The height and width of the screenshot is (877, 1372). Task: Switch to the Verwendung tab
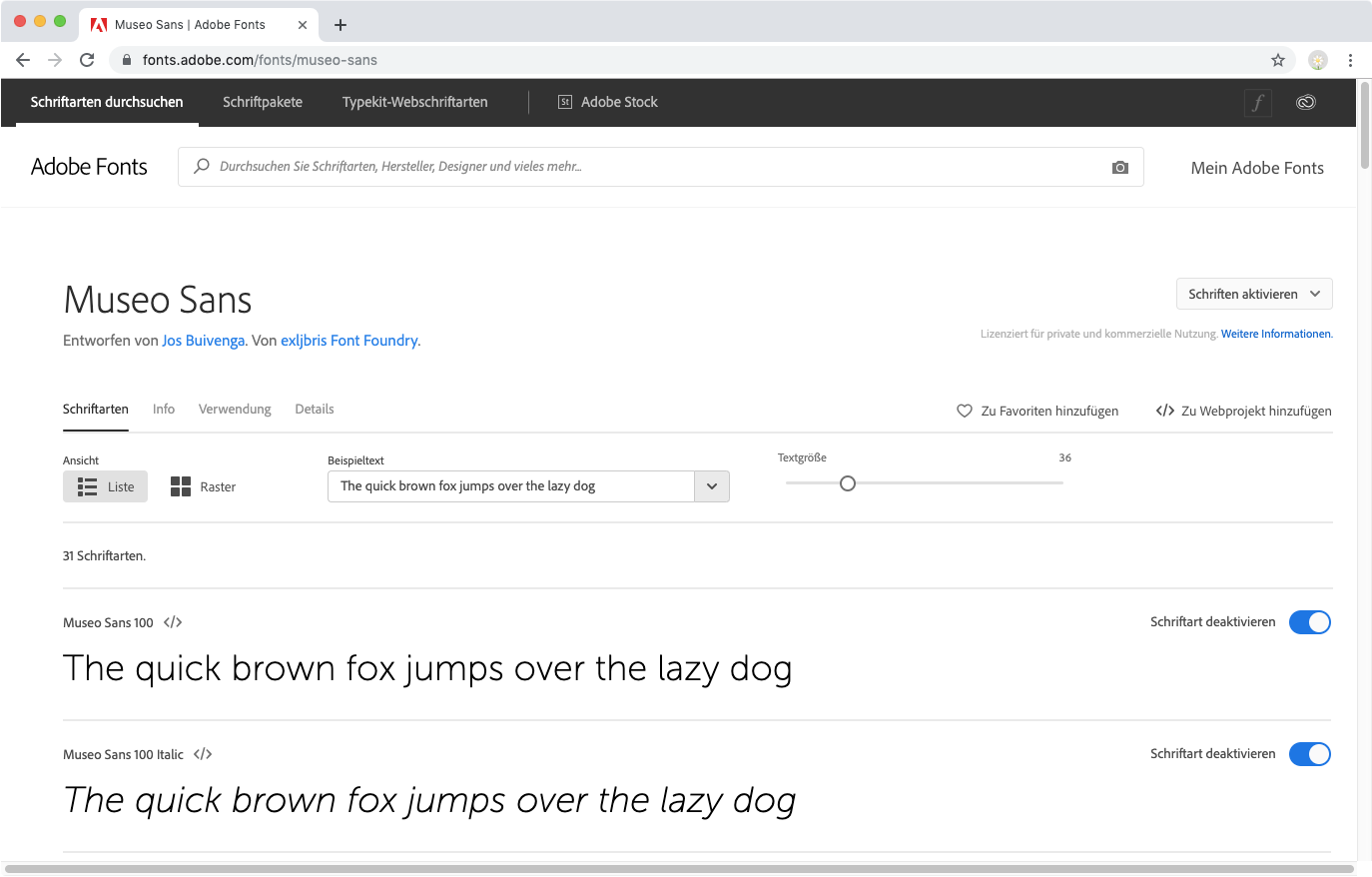click(x=235, y=409)
